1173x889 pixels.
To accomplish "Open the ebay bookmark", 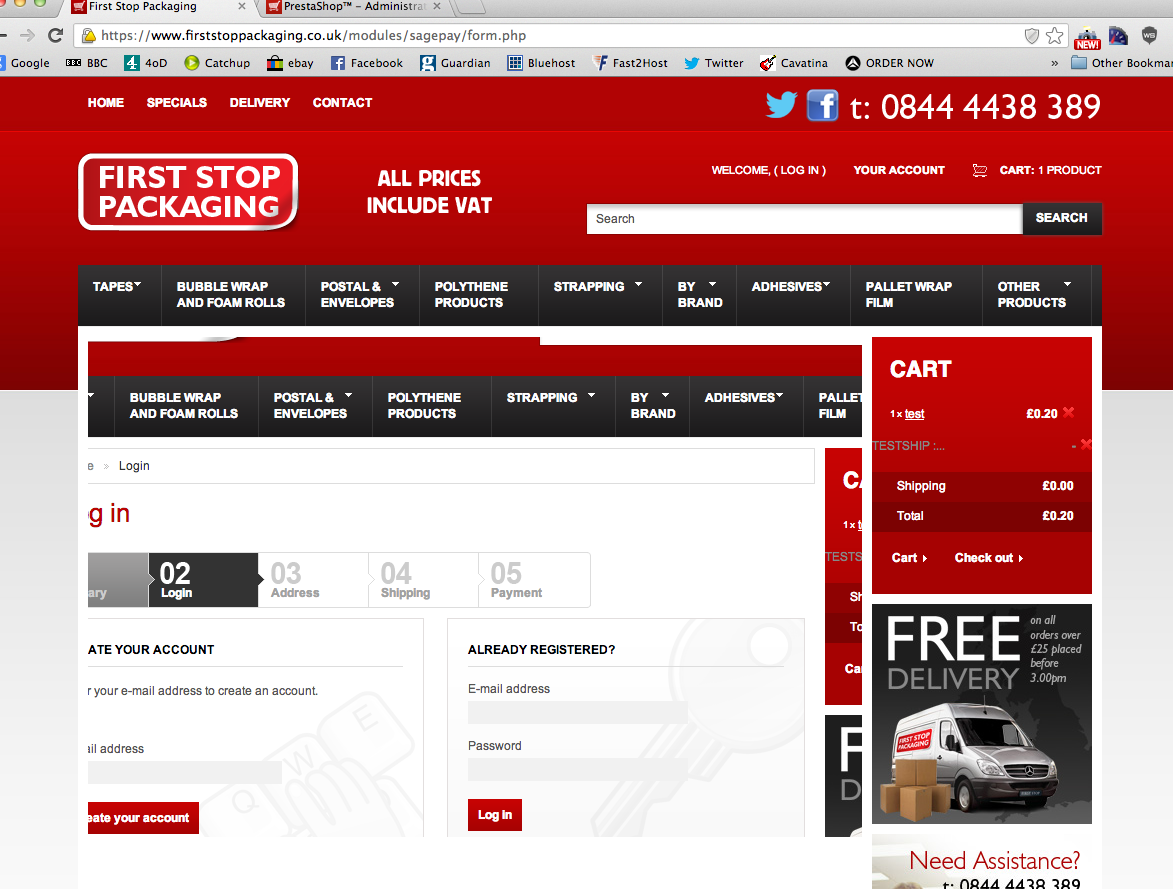I will 290,63.
